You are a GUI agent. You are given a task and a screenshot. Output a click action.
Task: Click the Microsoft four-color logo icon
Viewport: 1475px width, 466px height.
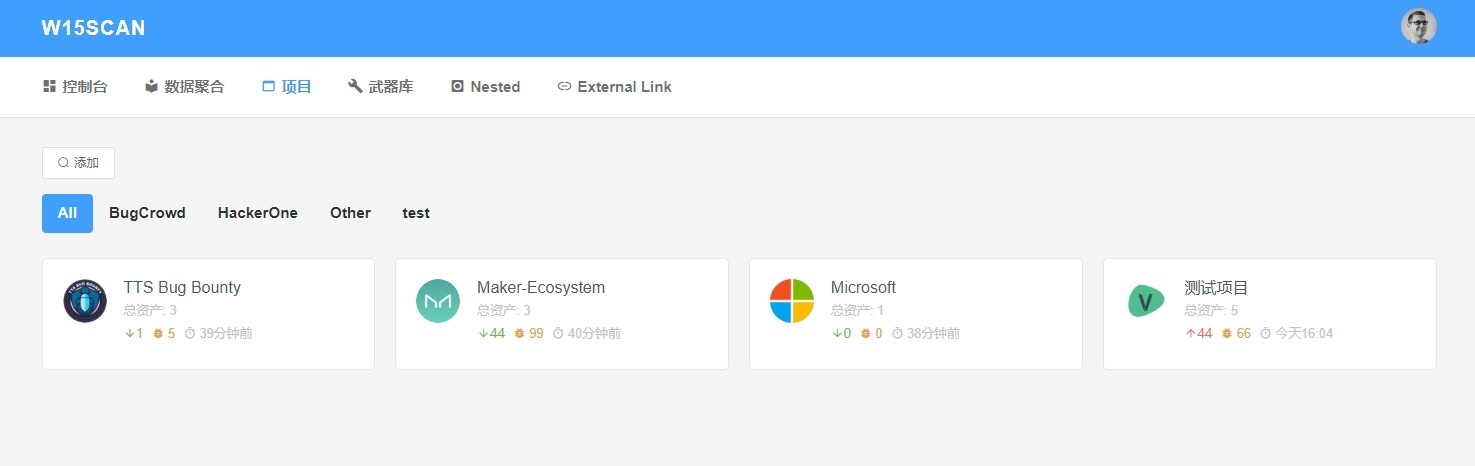click(x=792, y=301)
